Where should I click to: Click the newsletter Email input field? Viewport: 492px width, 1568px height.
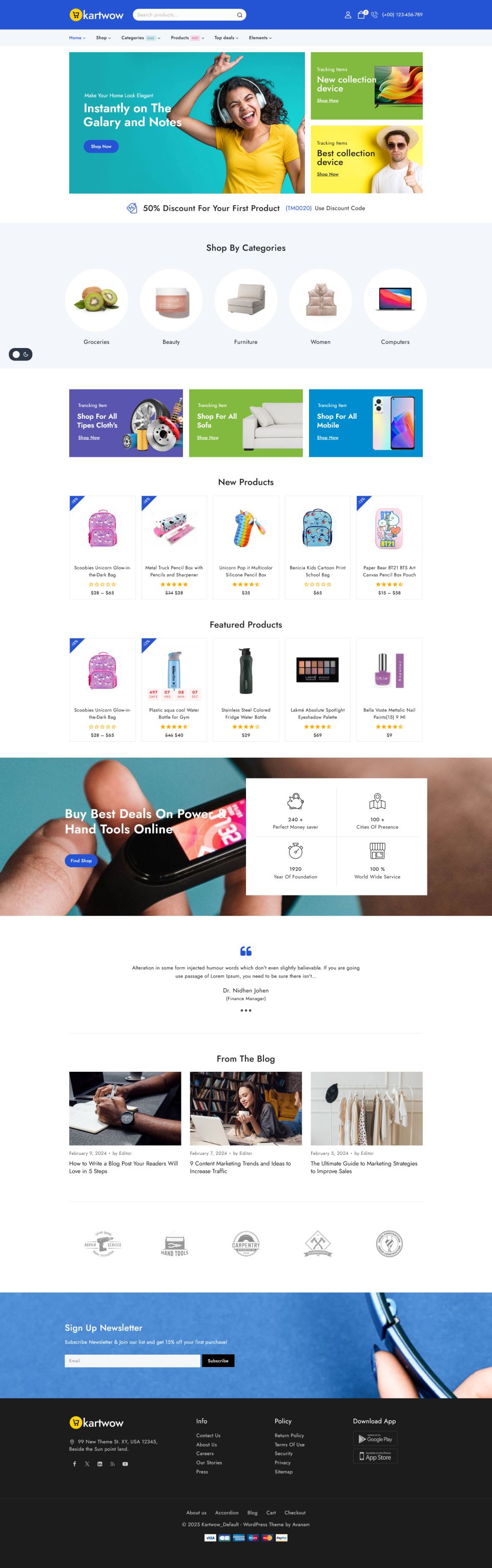[x=132, y=1360]
